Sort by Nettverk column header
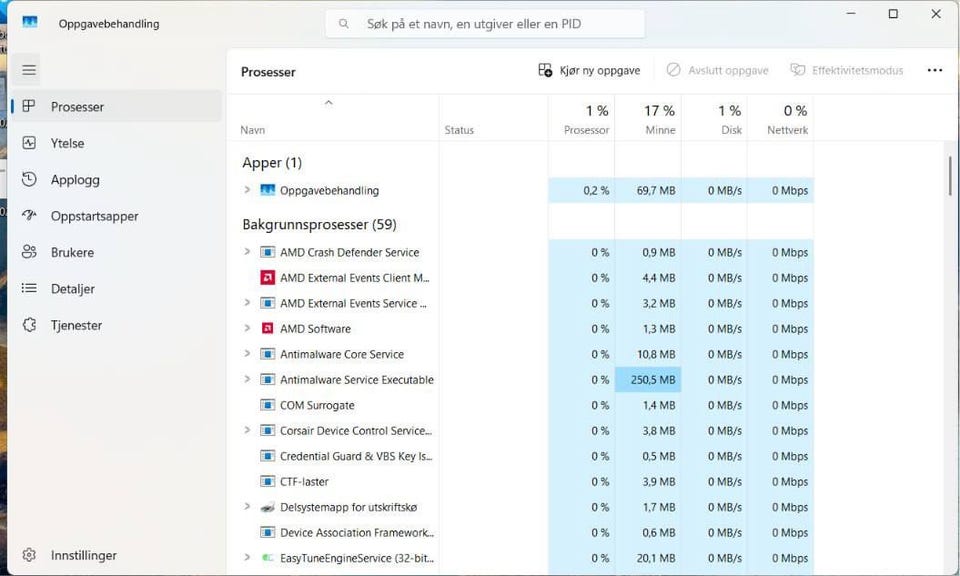Screen dimensions: 960x576 coord(781,119)
